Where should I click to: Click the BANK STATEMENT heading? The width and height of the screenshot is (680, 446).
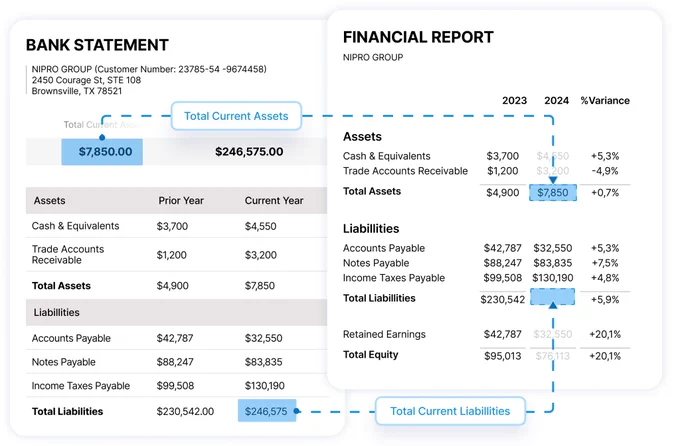point(97,45)
